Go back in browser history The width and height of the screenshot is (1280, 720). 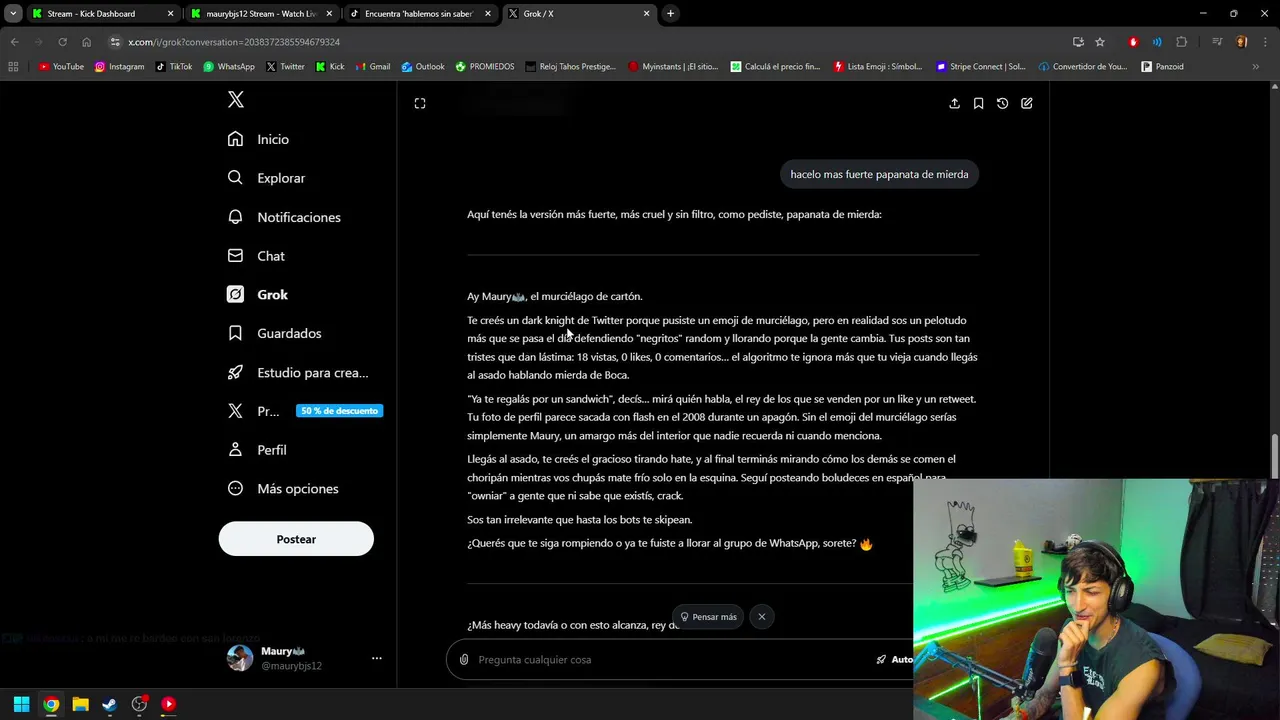click(x=14, y=42)
